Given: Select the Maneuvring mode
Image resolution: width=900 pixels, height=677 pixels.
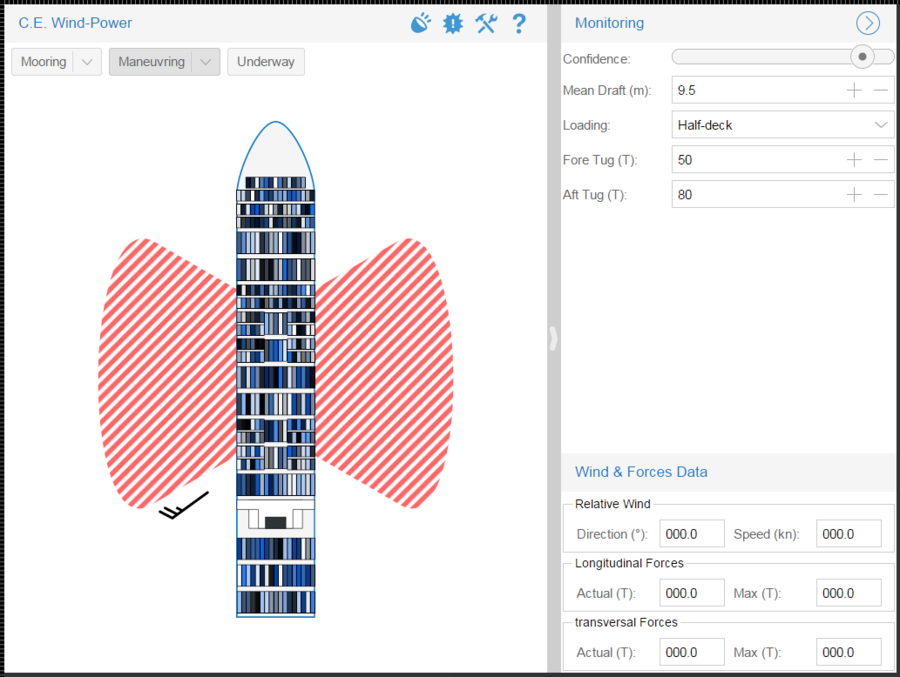Looking at the screenshot, I should [151, 62].
